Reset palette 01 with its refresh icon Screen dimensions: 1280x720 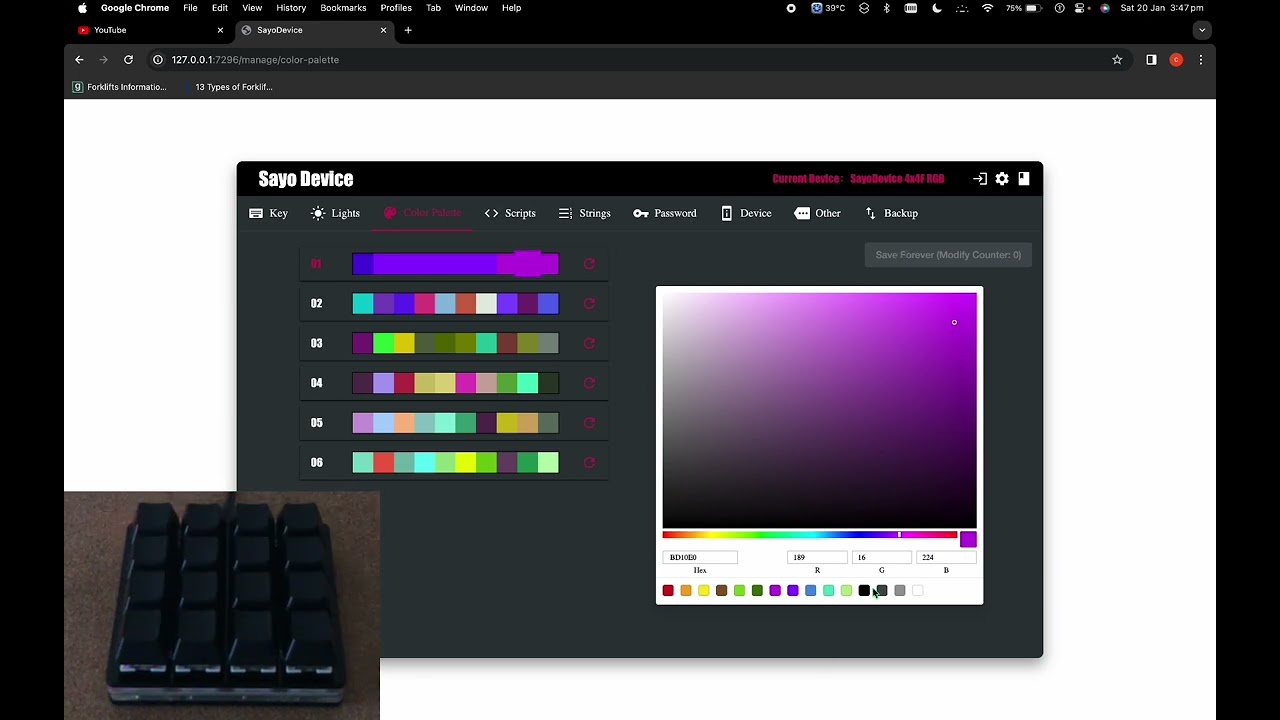589,264
